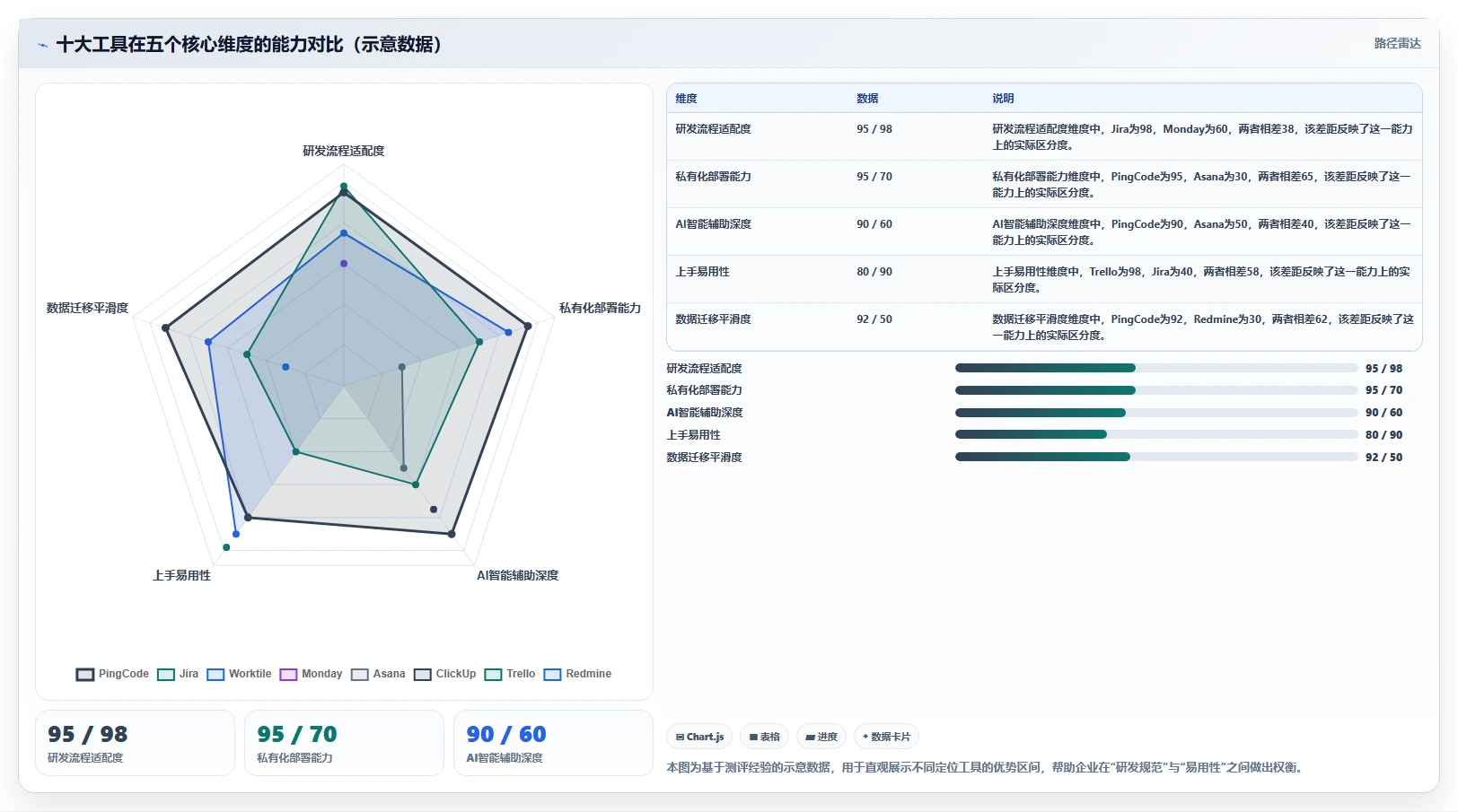Click the footnote text 本图为基于测评经验的示意数据
Screen dimensions: 1458x812
tap(748, 767)
